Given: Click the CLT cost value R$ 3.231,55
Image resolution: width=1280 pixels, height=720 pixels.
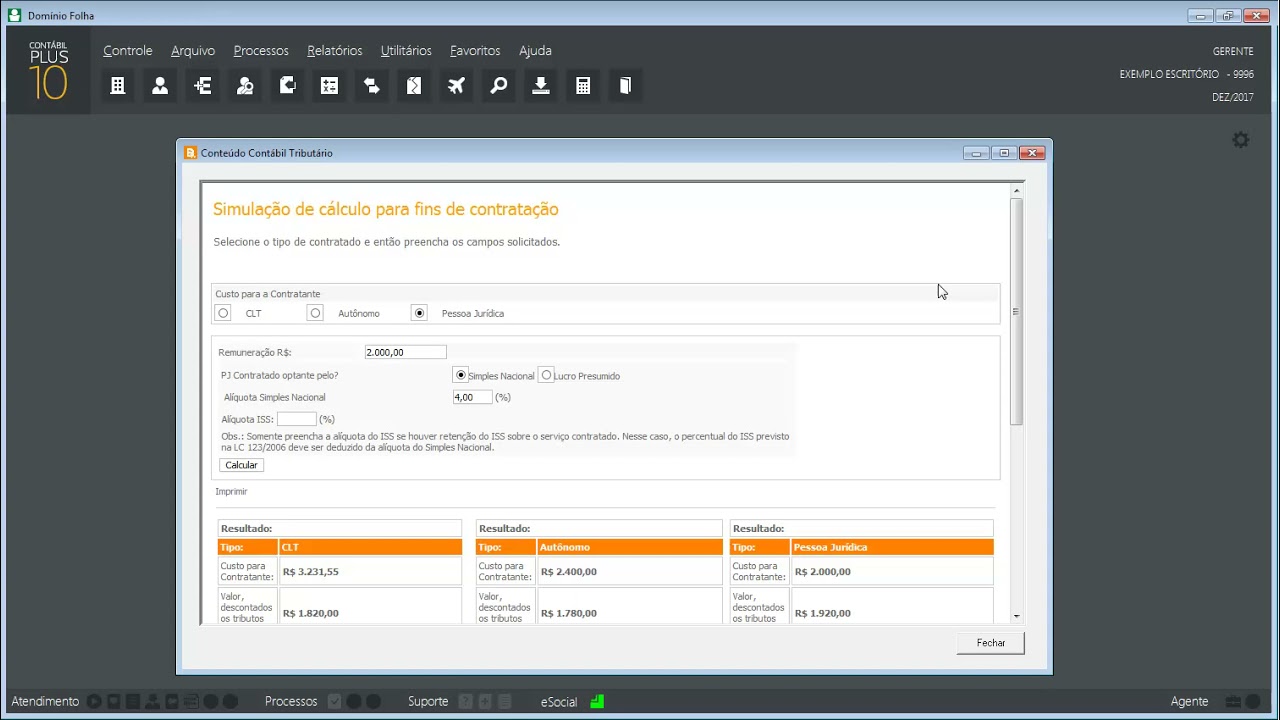Looking at the screenshot, I should [311, 572].
